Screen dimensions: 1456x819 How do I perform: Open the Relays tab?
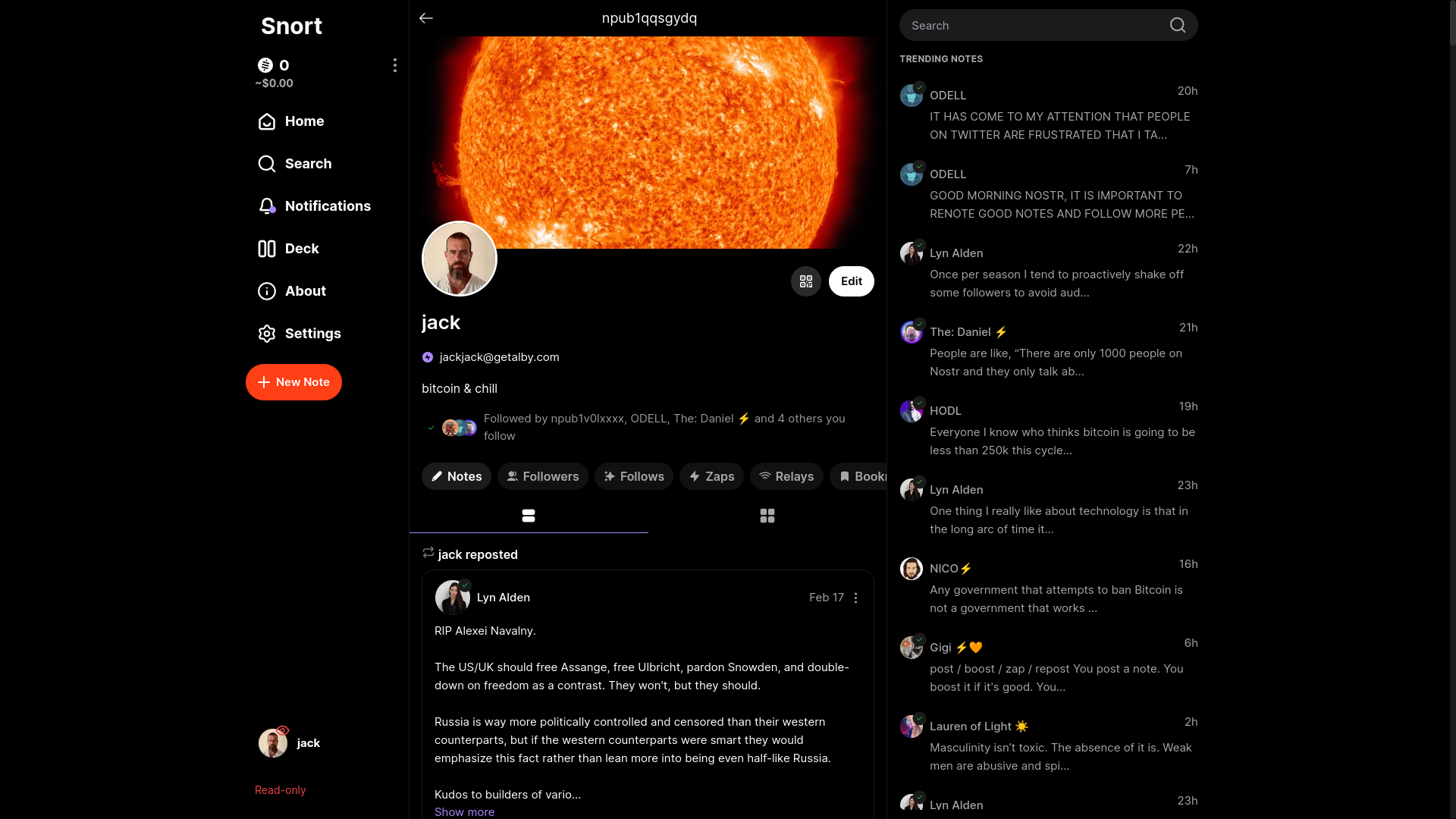click(x=786, y=476)
